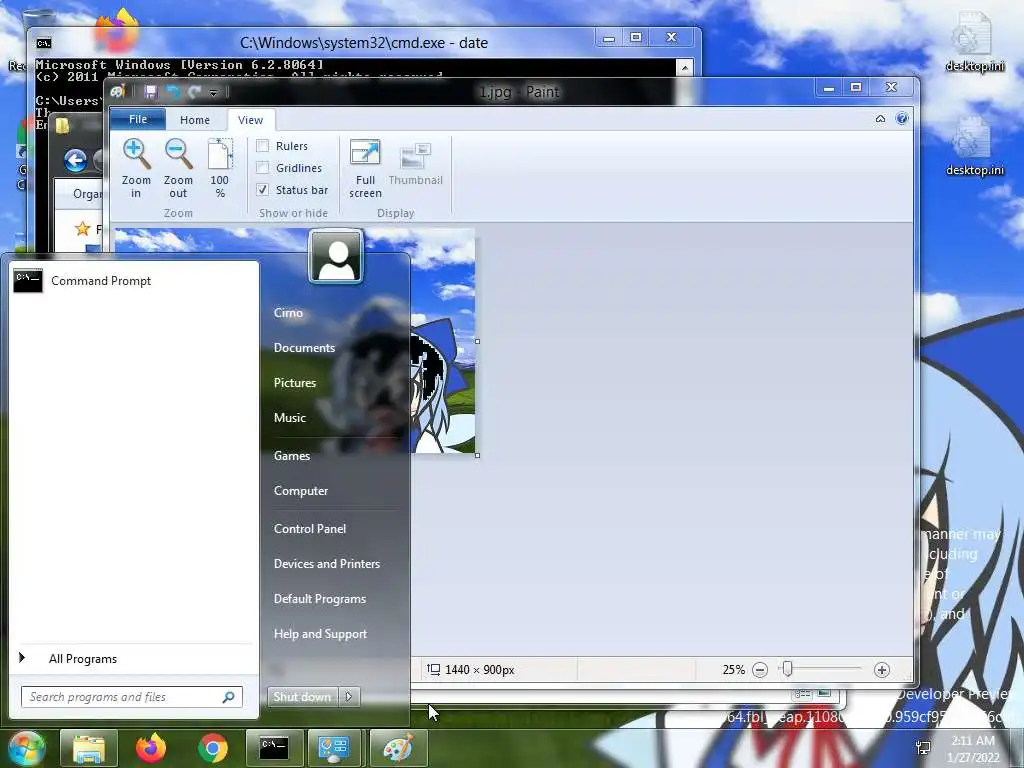Click the Explorer window's Back arrow
Viewport: 1024px width, 768px height.
tap(75, 160)
